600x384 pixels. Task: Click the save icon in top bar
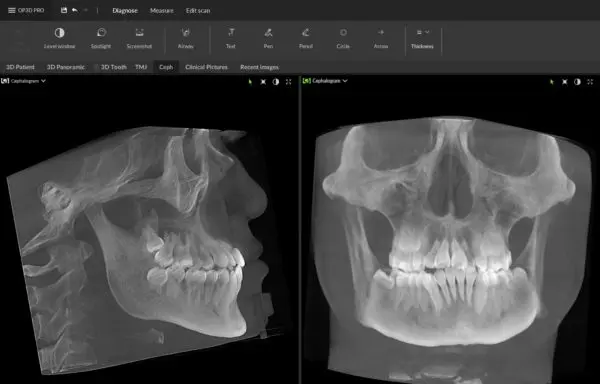64,10
